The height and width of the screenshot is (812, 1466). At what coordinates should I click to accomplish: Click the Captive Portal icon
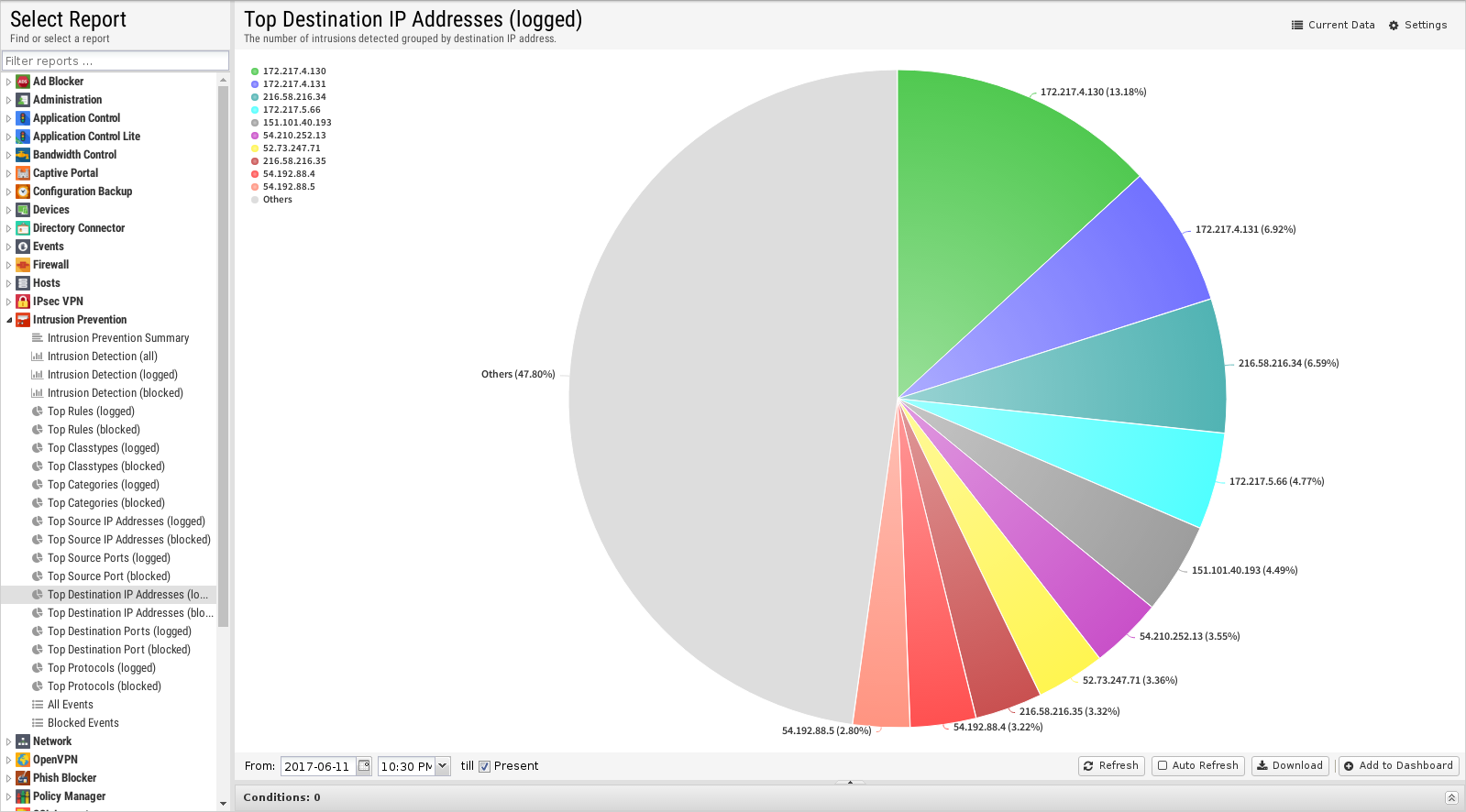tap(23, 173)
